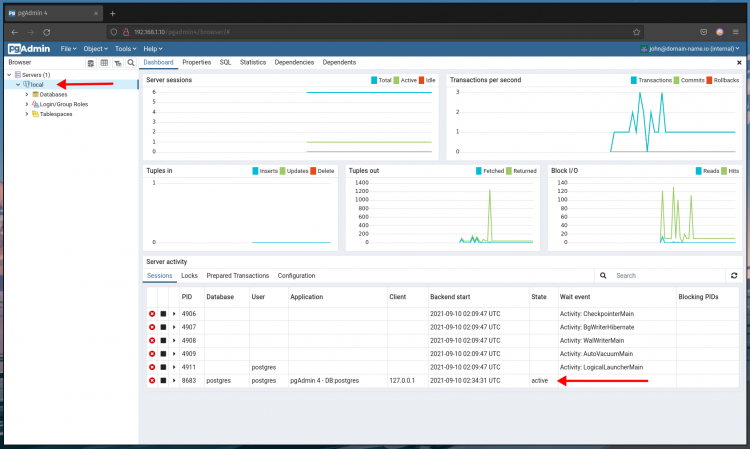The width and height of the screenshot is (750, 449).
Task: Open the john@domain-name.io user menu
Action: click(x=690, y=49)
